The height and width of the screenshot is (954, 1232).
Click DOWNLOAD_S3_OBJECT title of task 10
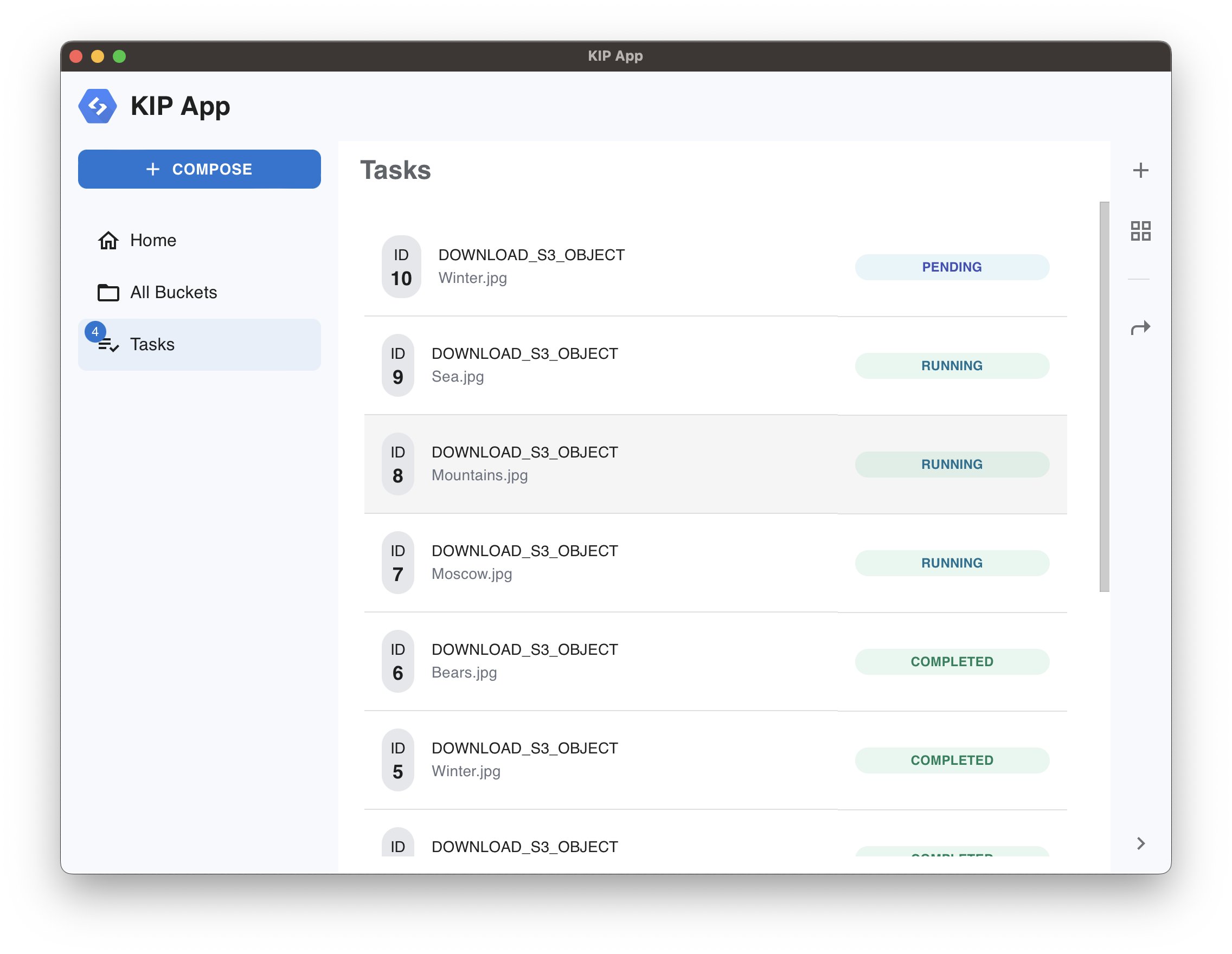point(531,255)
